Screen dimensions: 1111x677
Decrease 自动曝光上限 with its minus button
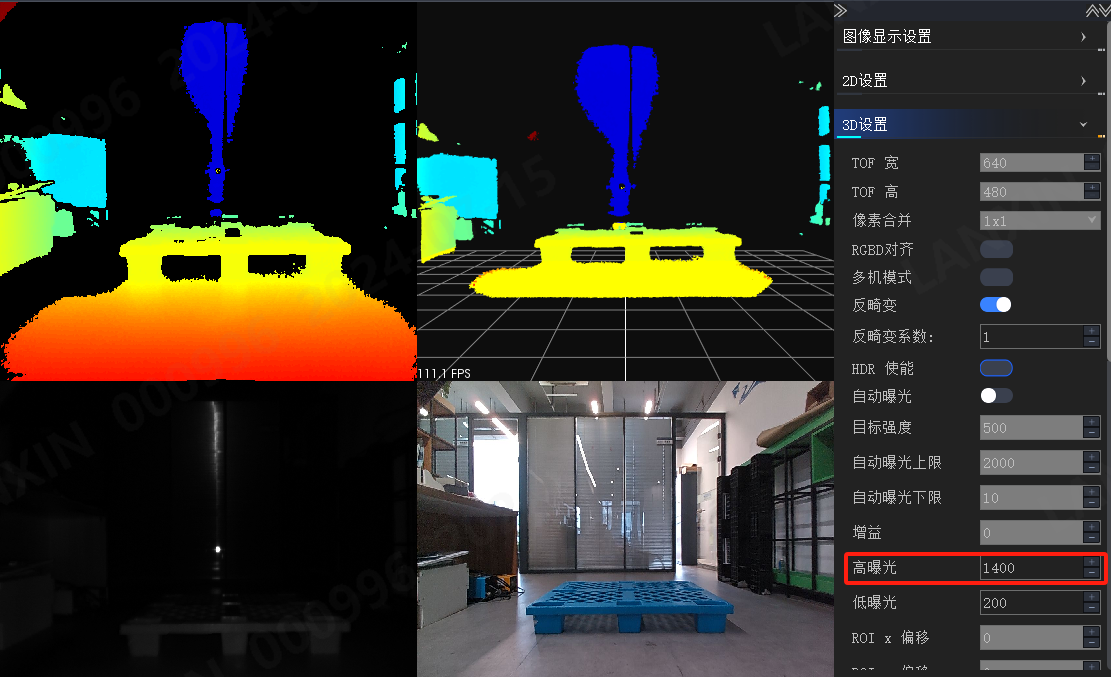[1092, 468]
